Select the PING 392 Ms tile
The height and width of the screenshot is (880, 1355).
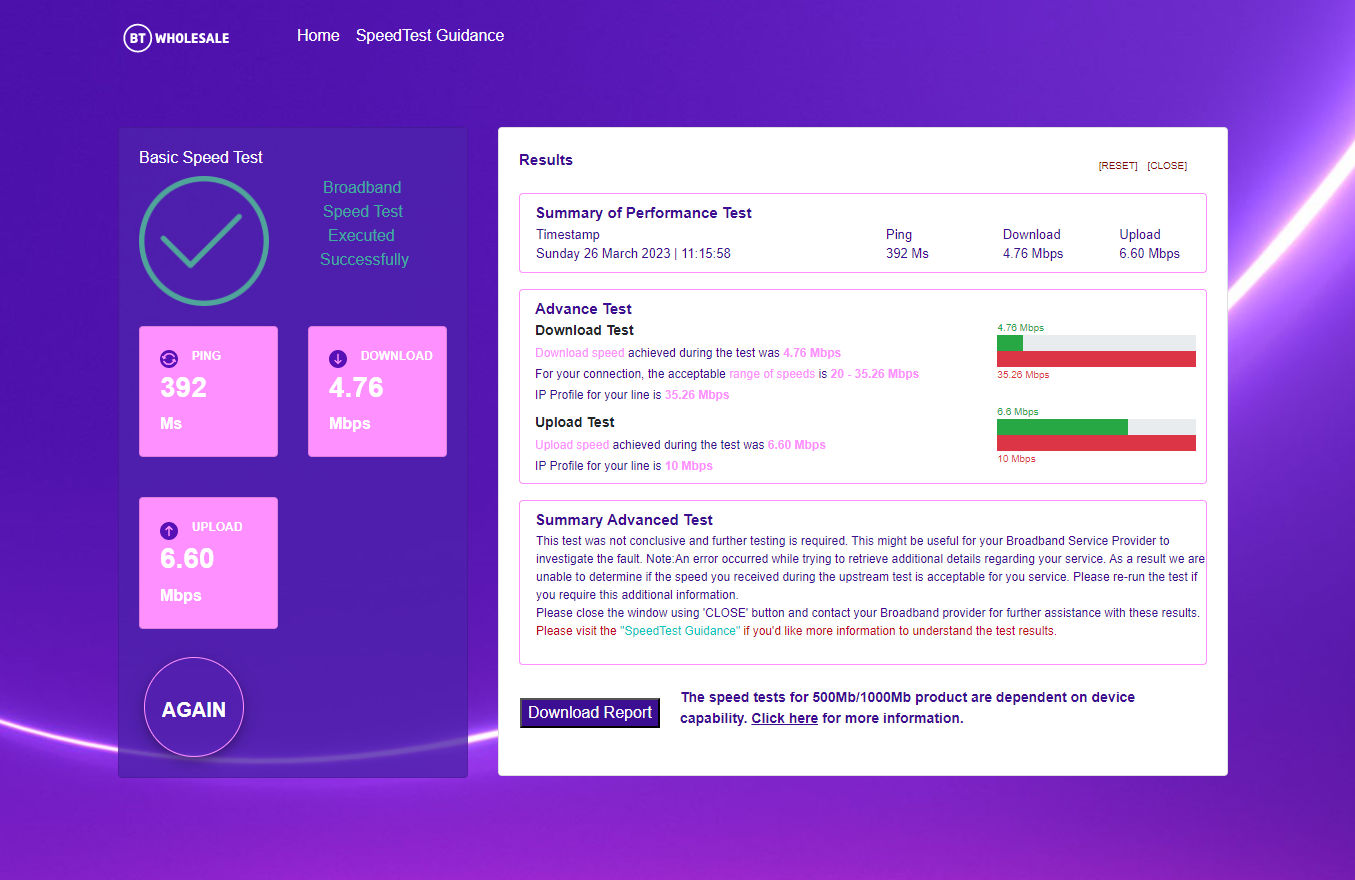click(208, 391)
